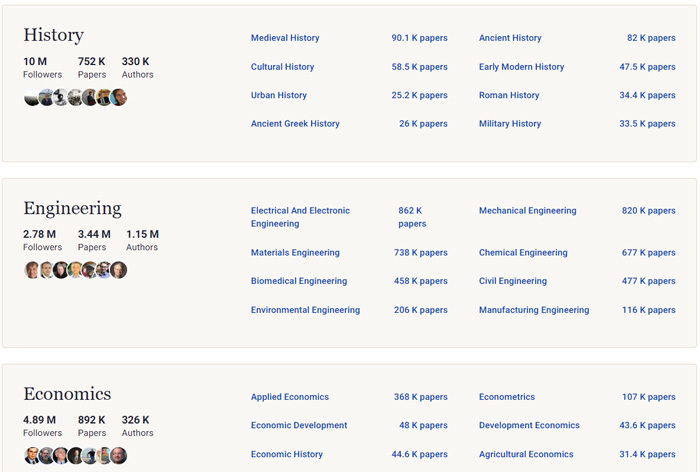Viewport: 700px width, 472px height.
Task: Open the Urban History topic link
Action: pyautogui.click(x=279, y=95)
